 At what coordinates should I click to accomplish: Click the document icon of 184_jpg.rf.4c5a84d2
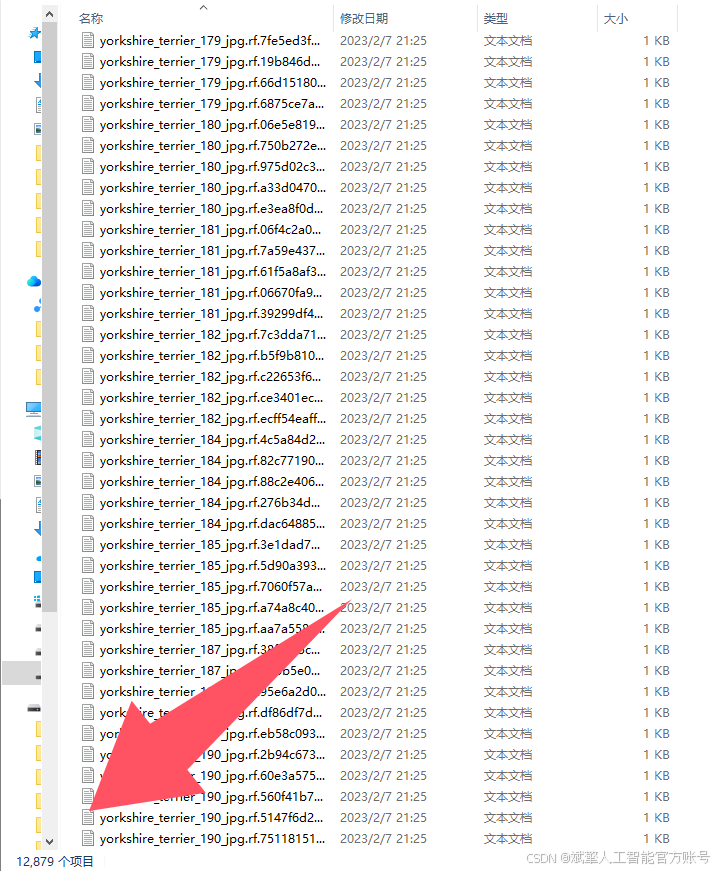click(88, 439)
